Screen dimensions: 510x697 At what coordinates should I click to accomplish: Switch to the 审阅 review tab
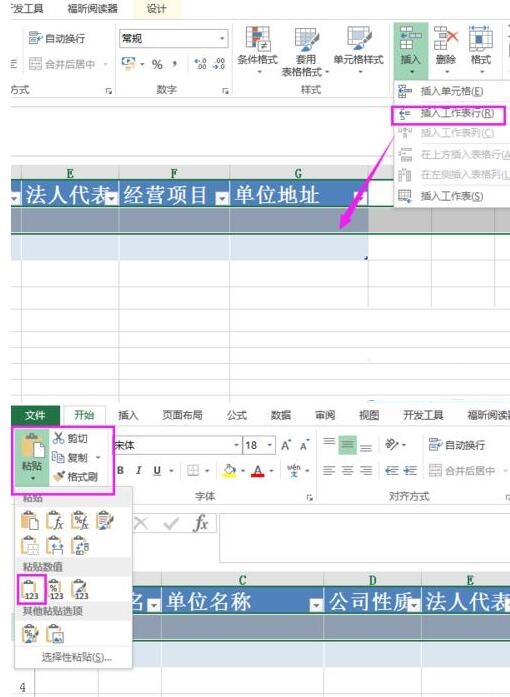pos(325,415)
